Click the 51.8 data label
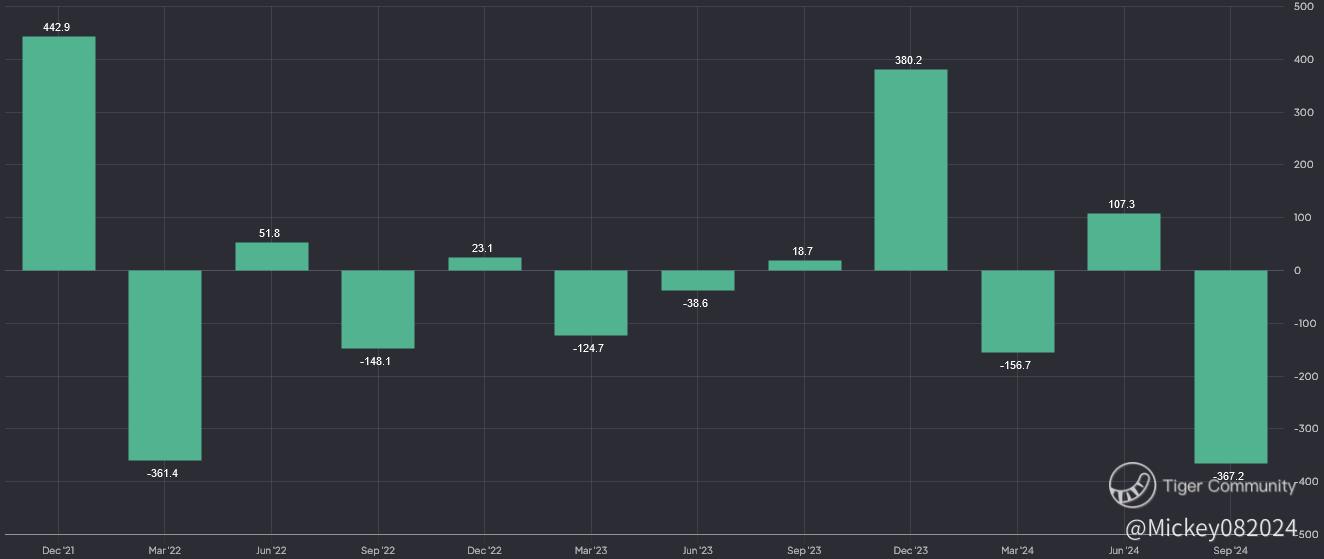1324x559 pixels. 270,234
